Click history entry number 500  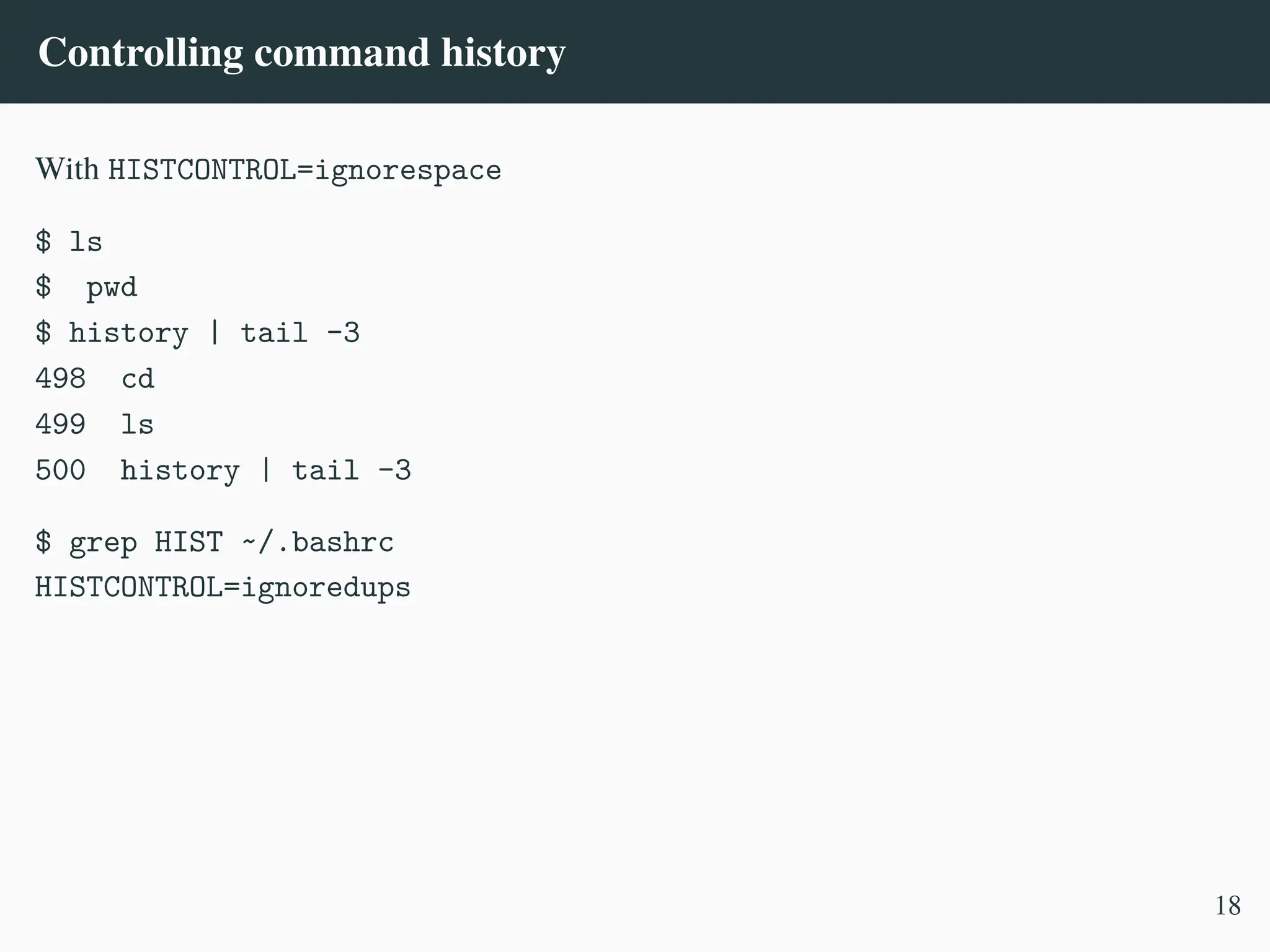60,470
